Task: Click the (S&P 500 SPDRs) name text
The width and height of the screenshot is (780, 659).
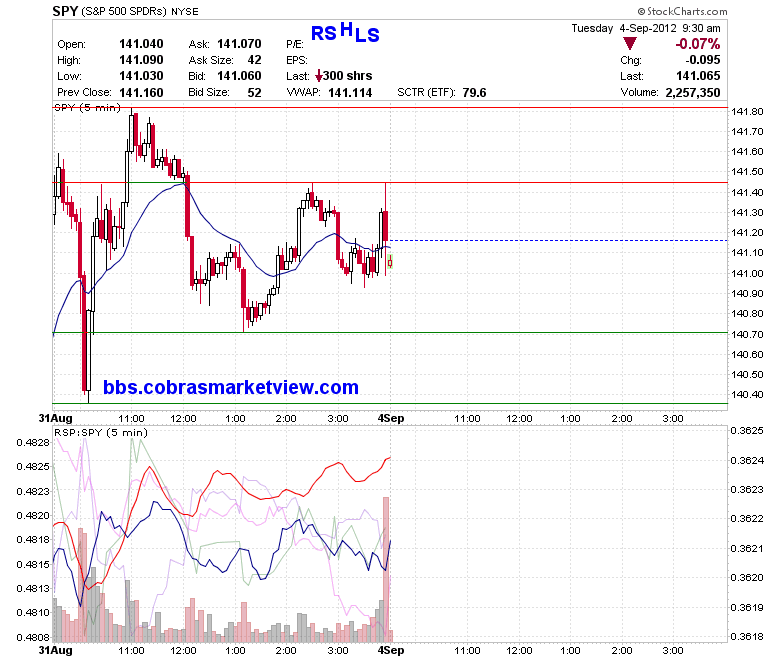Action: tap(123, 11)
